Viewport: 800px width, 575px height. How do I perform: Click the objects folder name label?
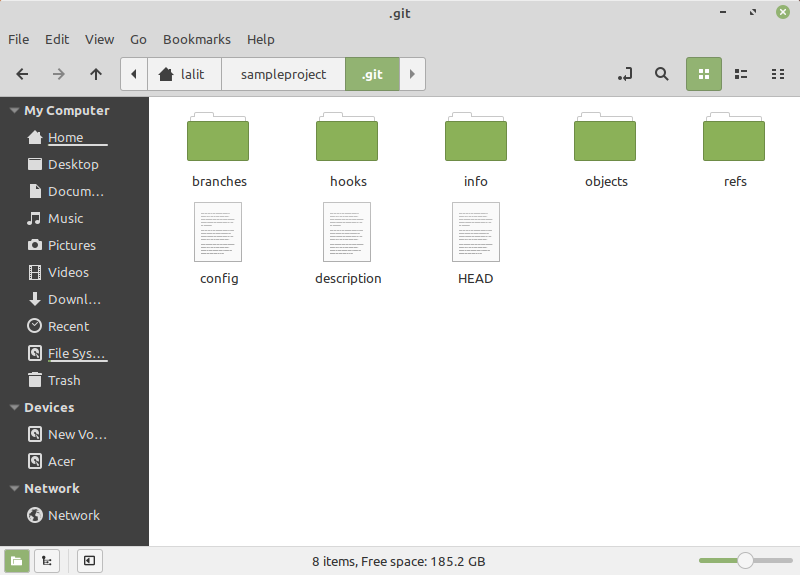coord(606,182)
